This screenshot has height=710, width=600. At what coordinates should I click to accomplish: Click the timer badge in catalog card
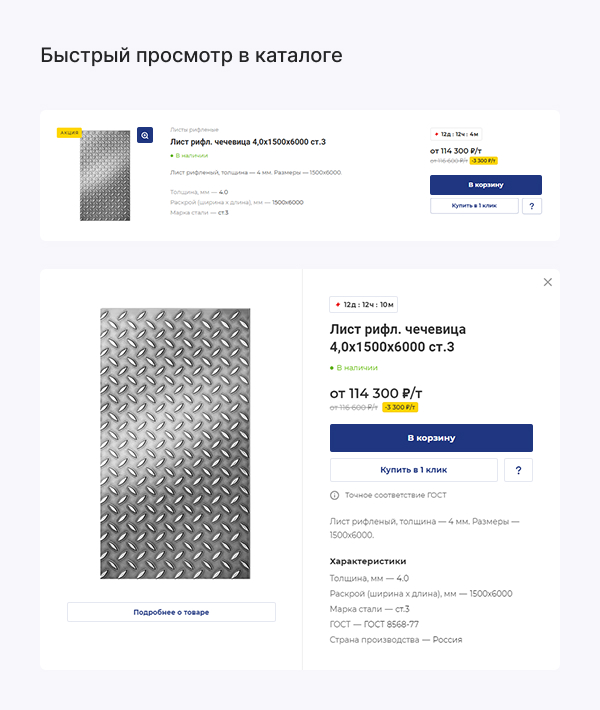(457, 134)
